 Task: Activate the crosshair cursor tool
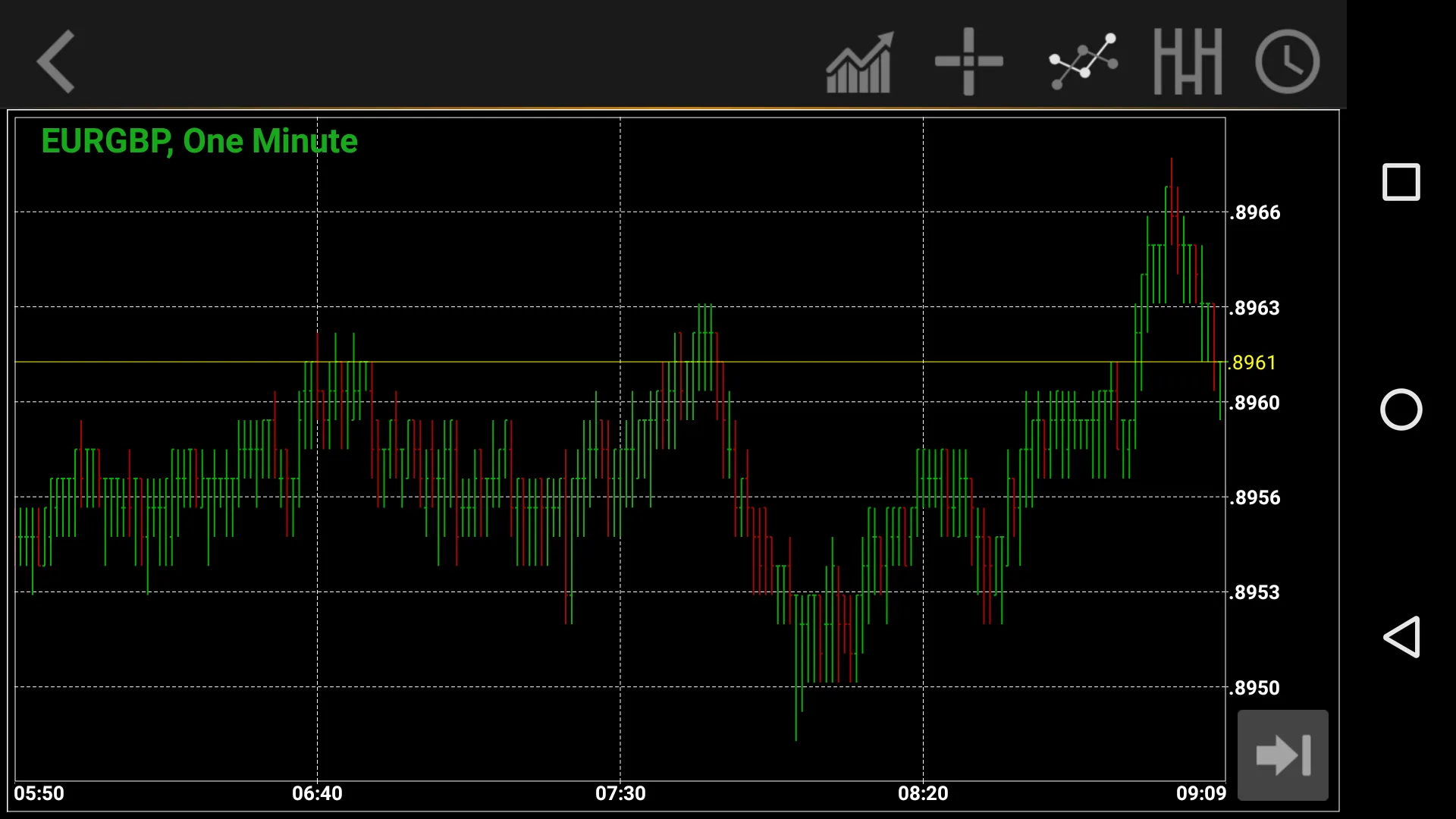pyautogui.click(x=969, y=61)
